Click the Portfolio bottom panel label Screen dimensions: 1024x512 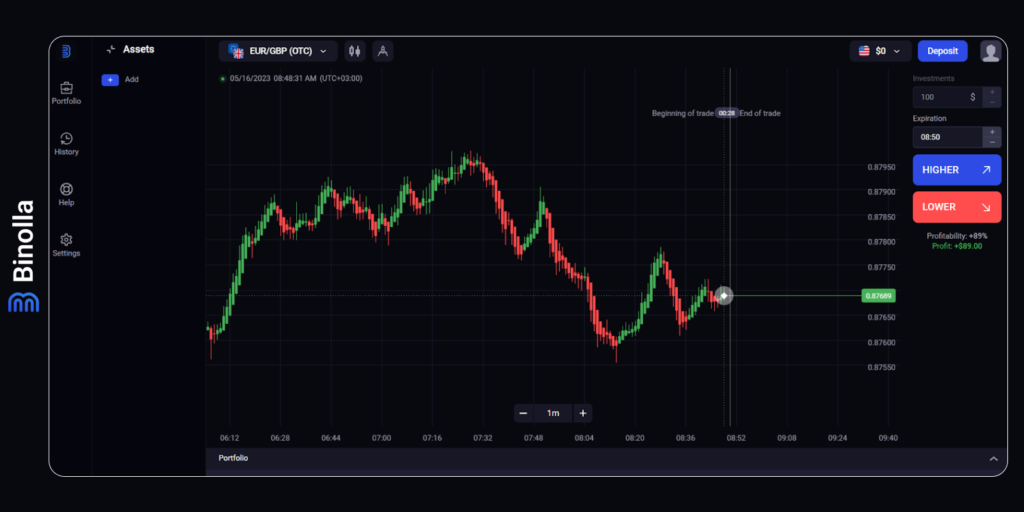coord(233,458)
